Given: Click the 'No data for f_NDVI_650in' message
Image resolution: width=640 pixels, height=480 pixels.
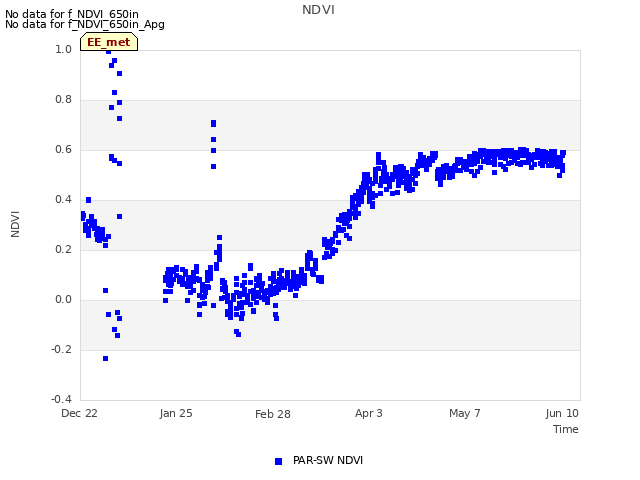Looking at the screenshot, I should (x=72, y=14).
